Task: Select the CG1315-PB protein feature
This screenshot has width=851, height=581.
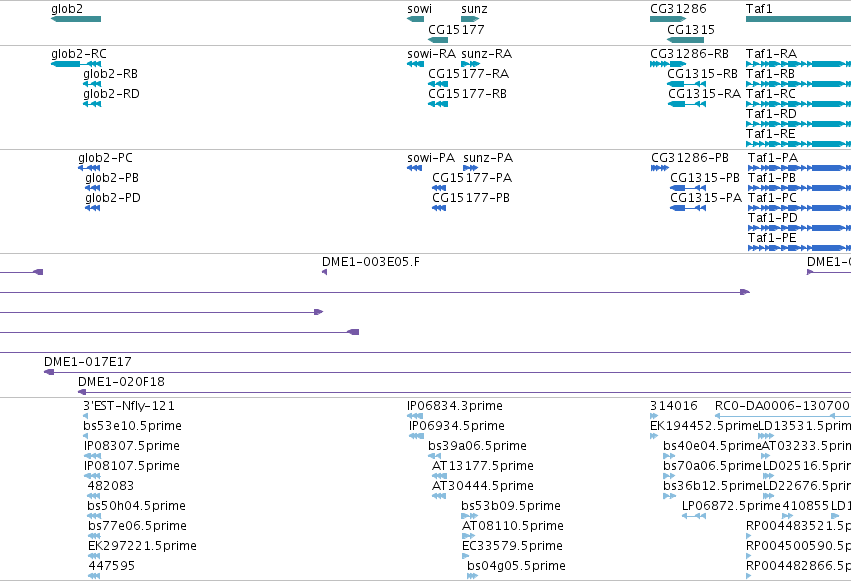Action: pyautogui.click(x=704, y=178)
